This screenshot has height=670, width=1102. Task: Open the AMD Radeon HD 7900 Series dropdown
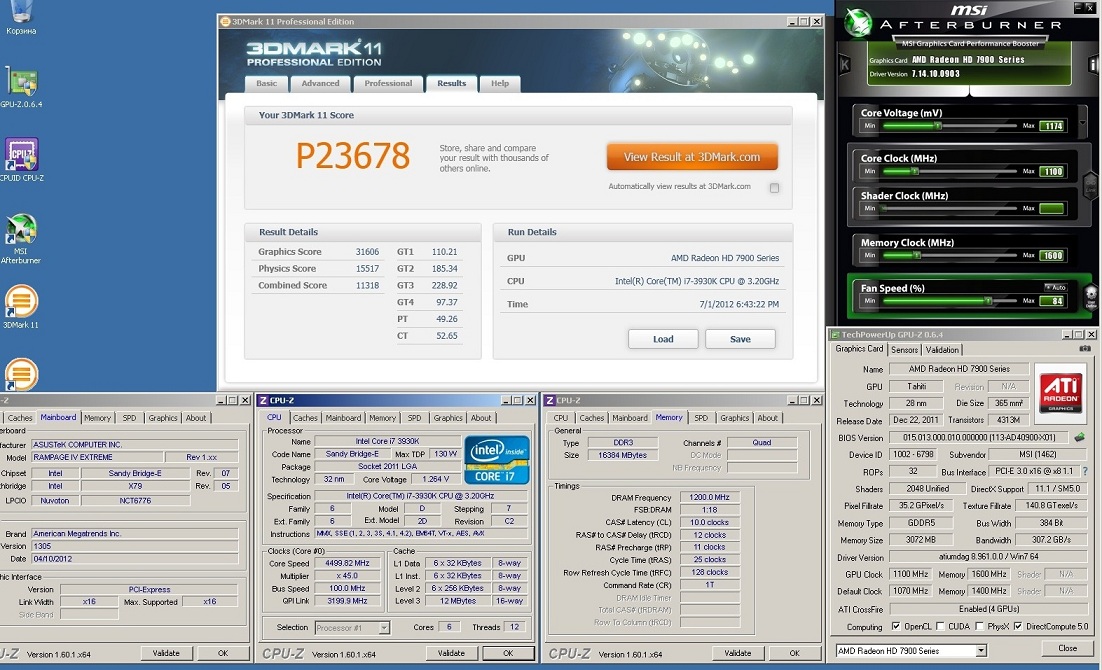point(980,651)
